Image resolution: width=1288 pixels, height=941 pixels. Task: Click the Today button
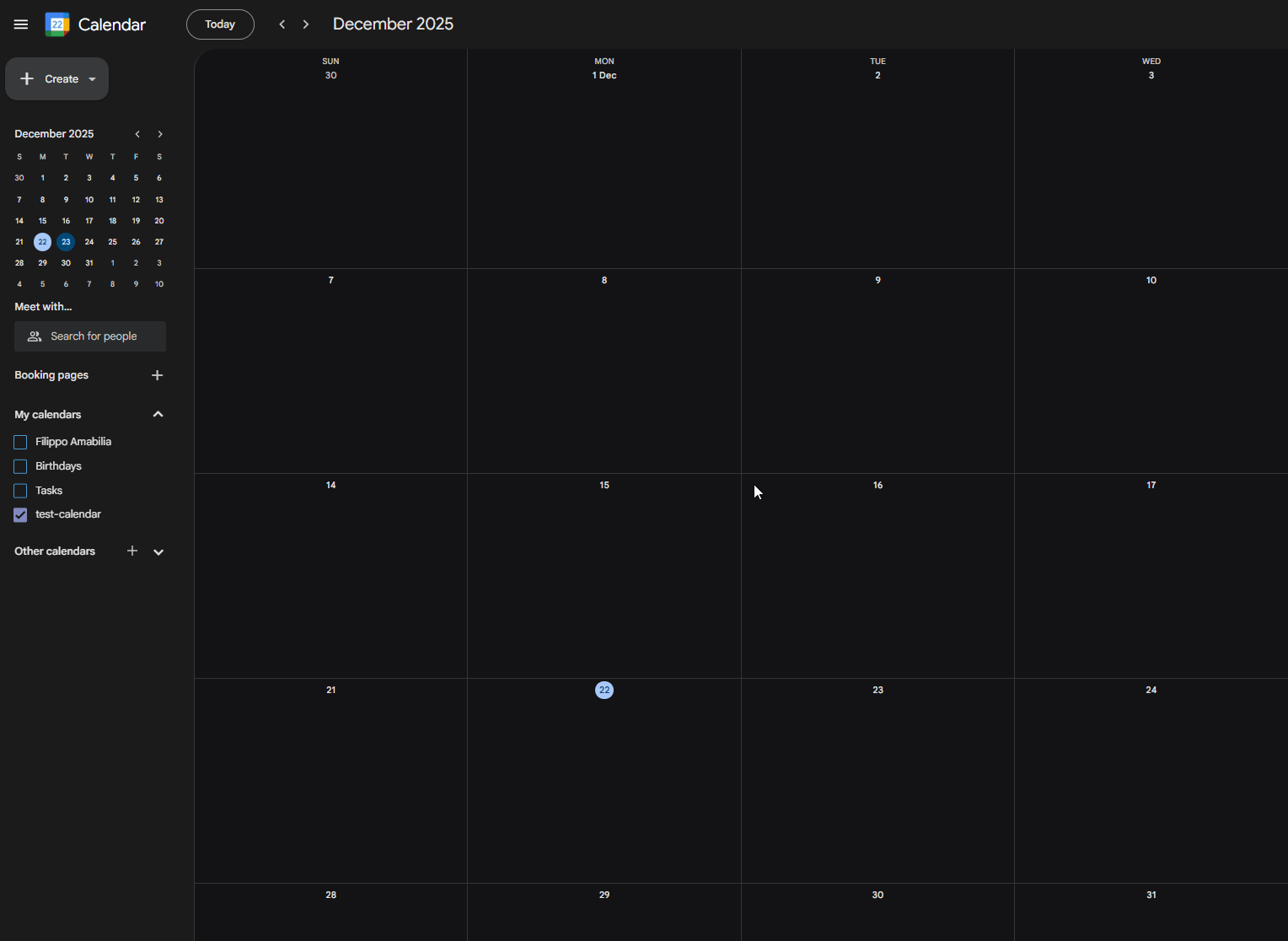pyautogui.click(x=219, y=24)
